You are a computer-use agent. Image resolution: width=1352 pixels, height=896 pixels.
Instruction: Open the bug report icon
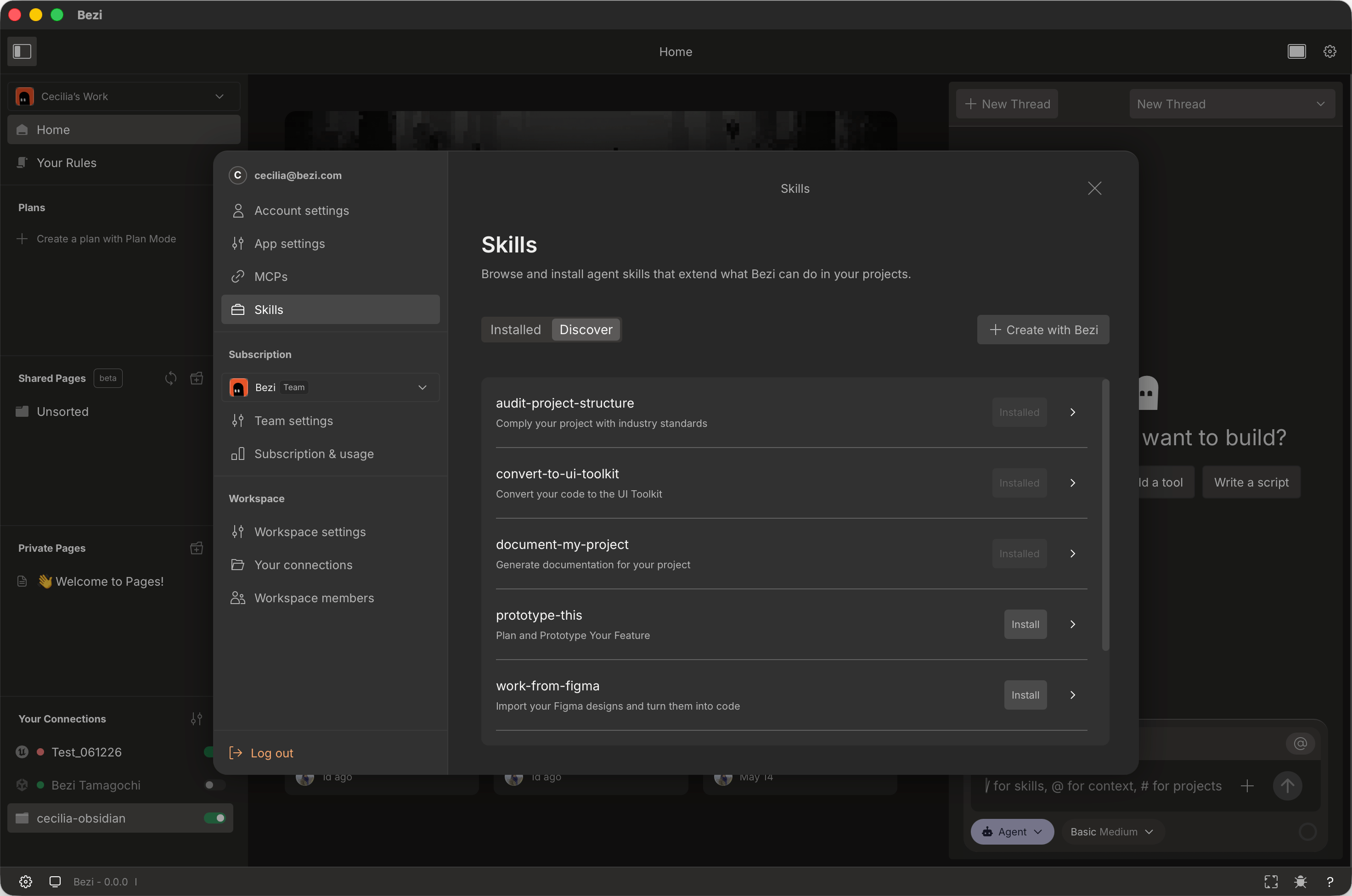pos(1301,881)
